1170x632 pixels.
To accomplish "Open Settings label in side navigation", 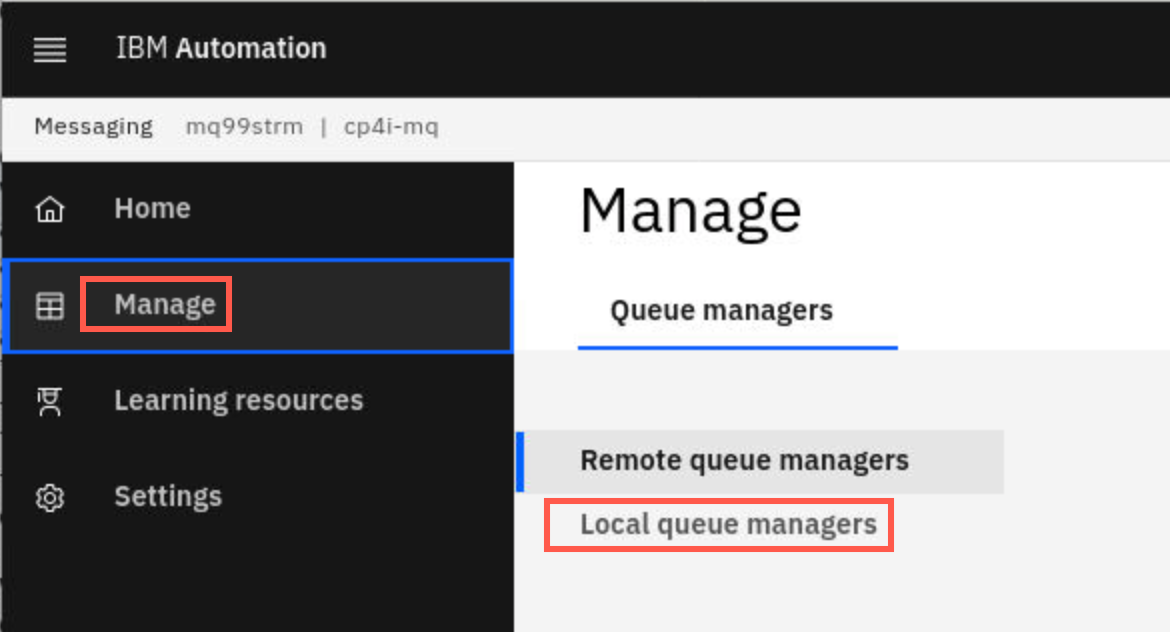I will tap(168, 497).
